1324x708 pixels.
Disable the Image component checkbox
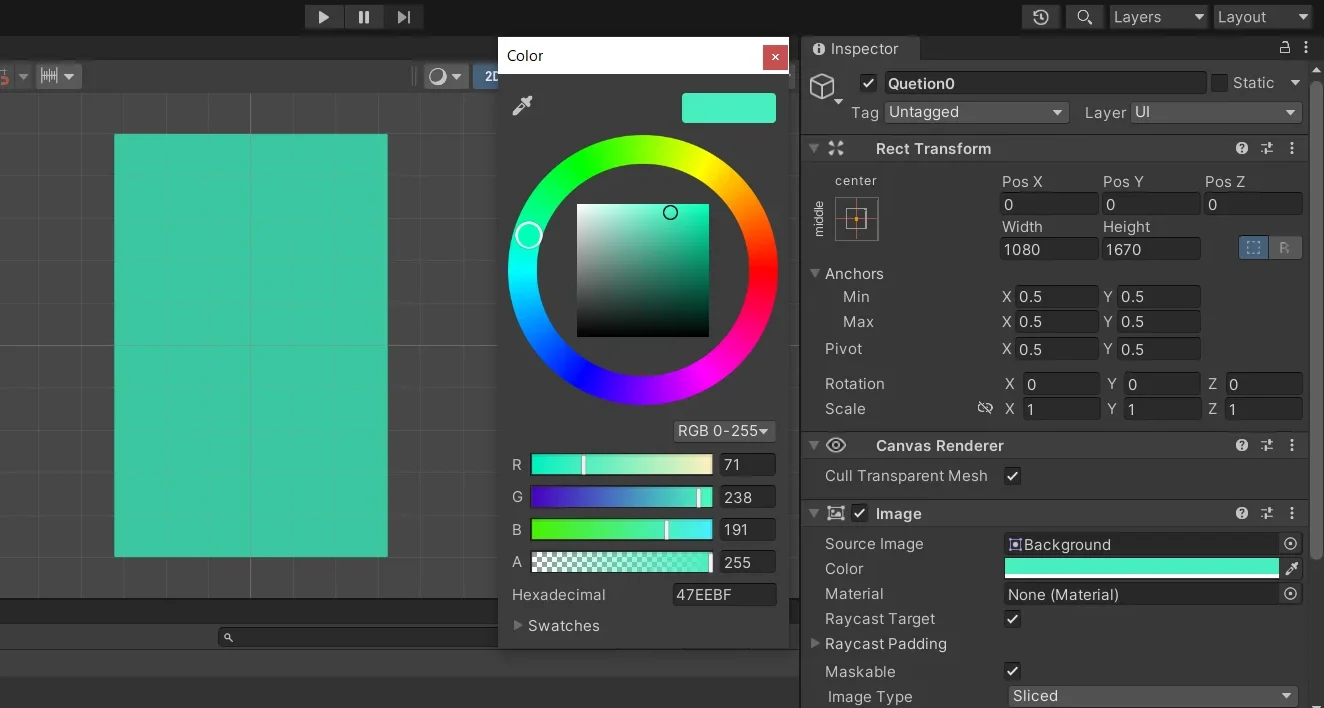click(x=860, y=513)
